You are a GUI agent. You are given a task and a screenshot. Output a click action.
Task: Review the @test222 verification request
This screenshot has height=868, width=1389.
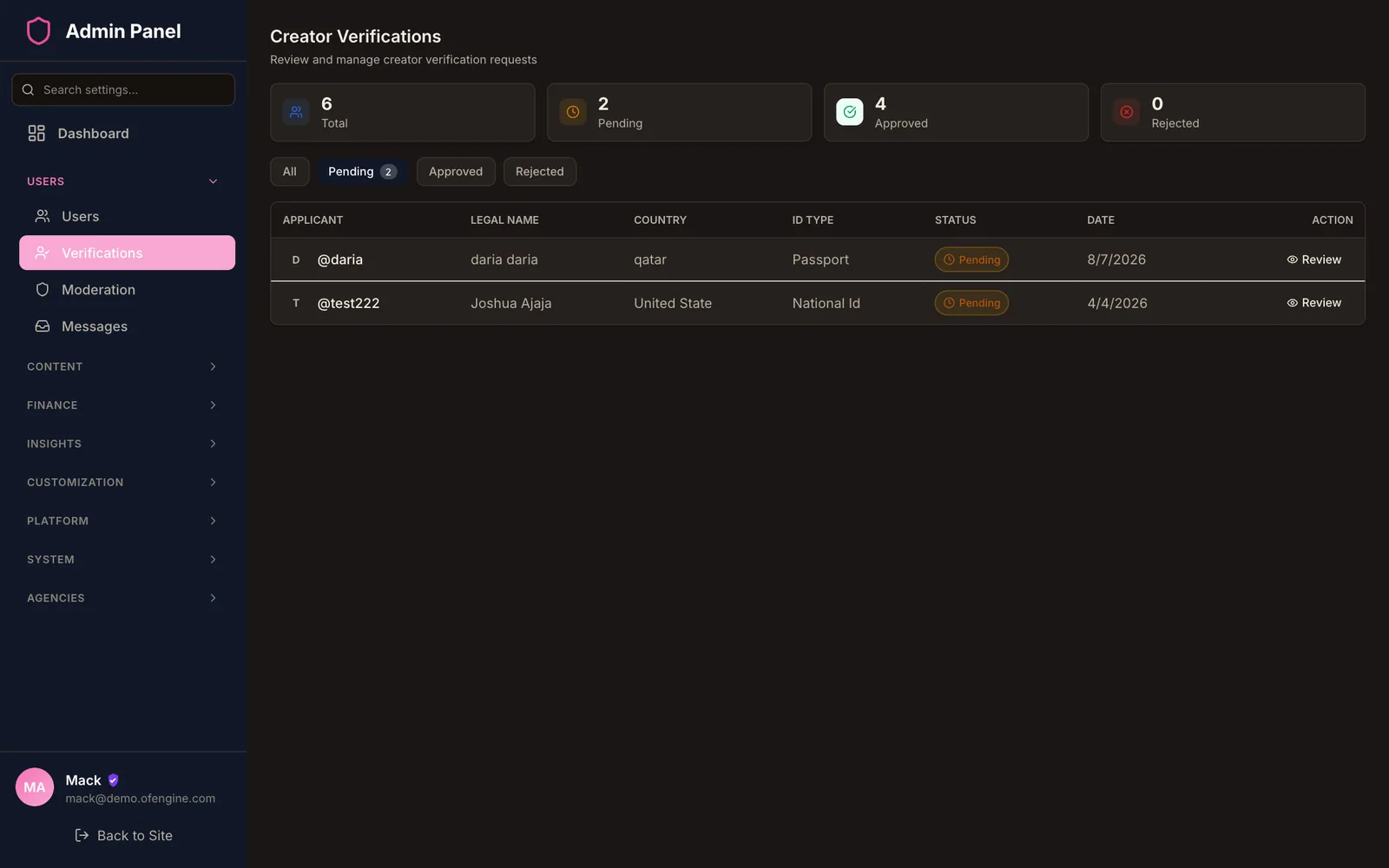click(x=1314, y=303)
